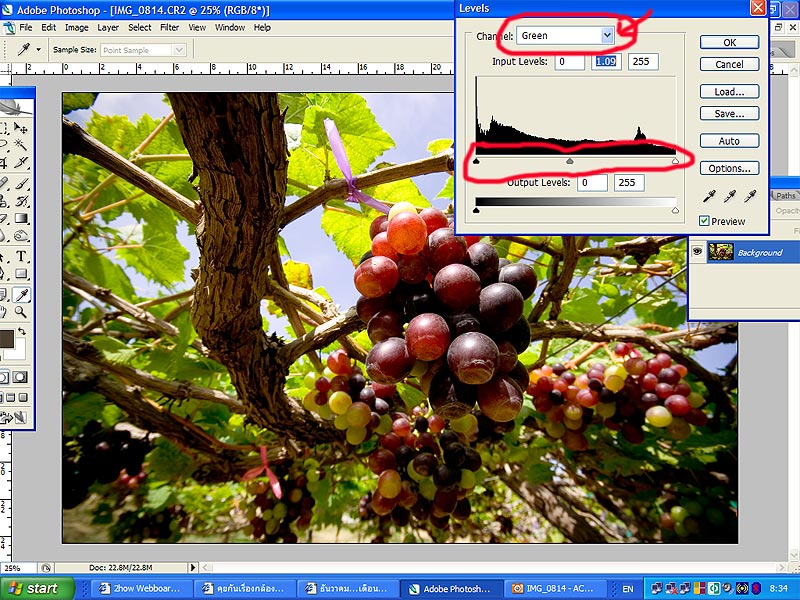This screenshot has height=600, width=800.
Task: Select the Eyedropper tool in the toolbox
Action: click(22, 294)
